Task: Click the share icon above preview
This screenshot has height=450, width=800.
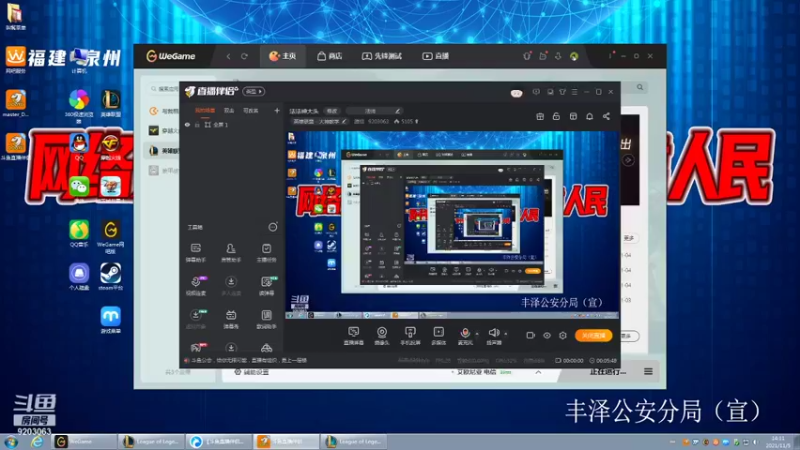Action: coord(606,116)
